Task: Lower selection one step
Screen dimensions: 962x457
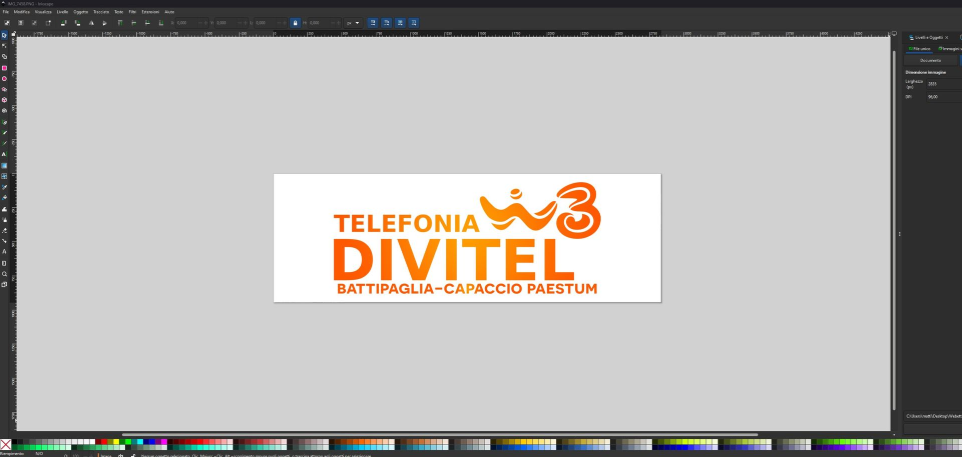Action: pos(147,23)
